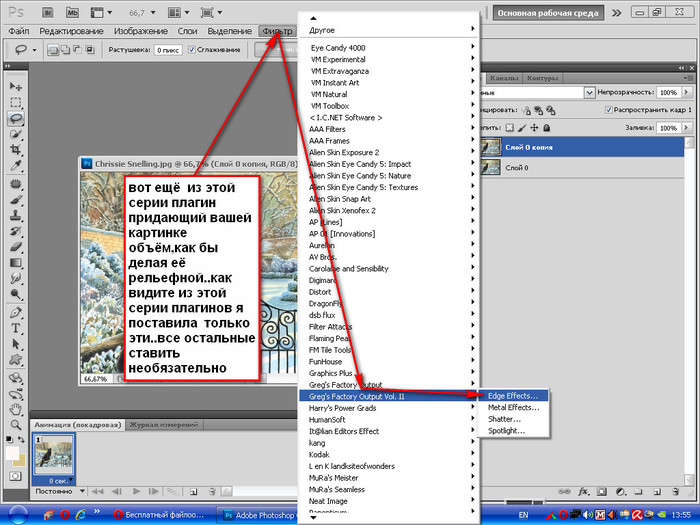700x525 pixels.
Task: Switch to the Каналы tab
Action: click(x=504, y=78)
